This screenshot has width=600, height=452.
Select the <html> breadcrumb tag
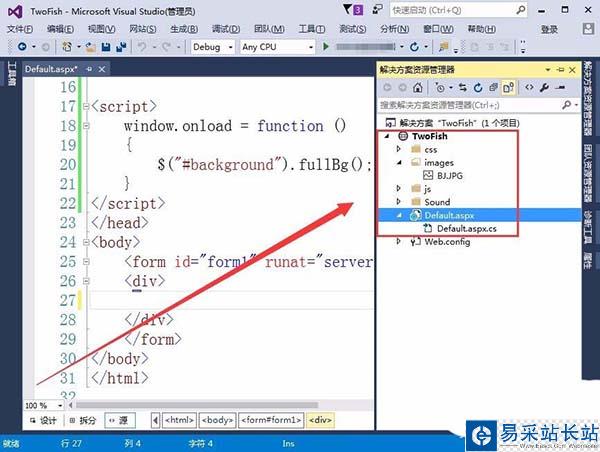click(179, 420)
